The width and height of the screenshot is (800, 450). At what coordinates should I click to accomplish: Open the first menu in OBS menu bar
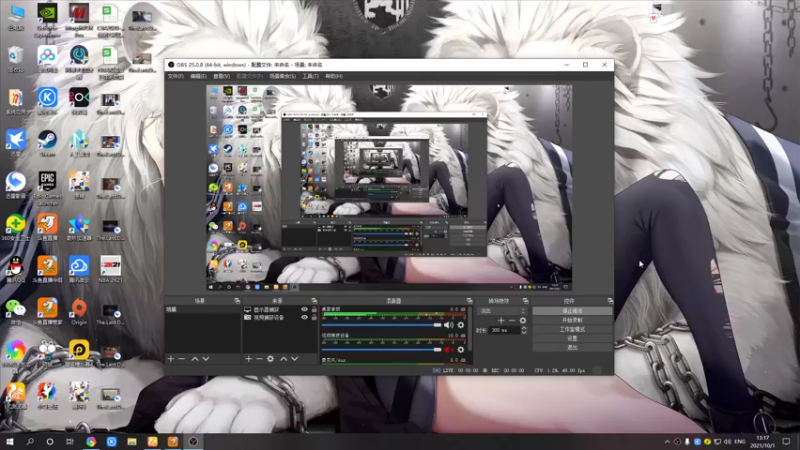click(176, 76)
